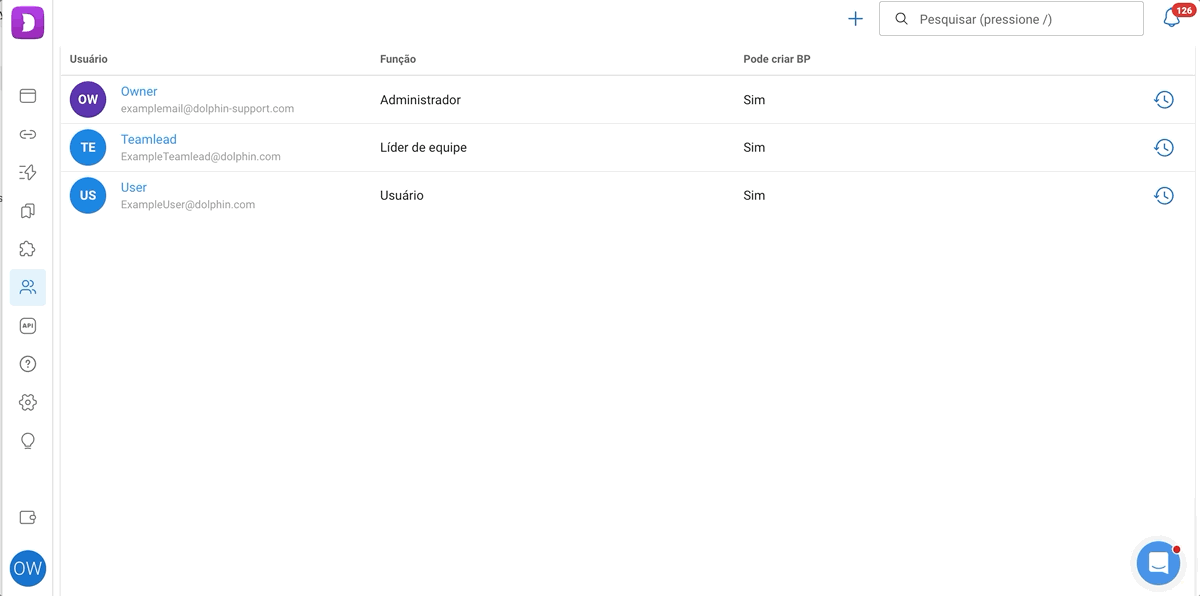The width and height of the screenshot is (1200, 596).
Task: Open the support chat widget button
Action: [x=1158, y=563]
